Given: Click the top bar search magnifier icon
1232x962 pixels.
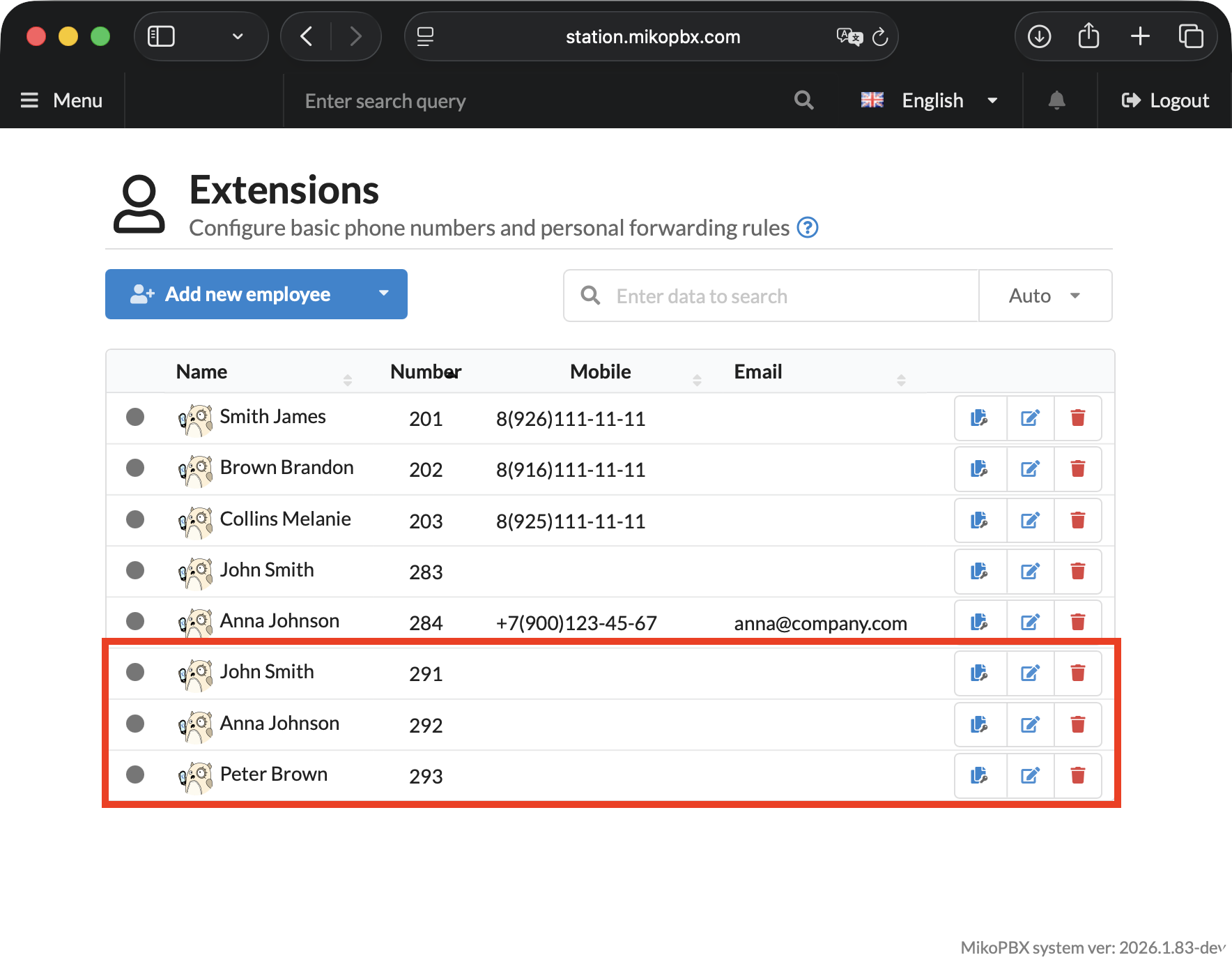Looking at the screenshot, I should tap(803, 100).
